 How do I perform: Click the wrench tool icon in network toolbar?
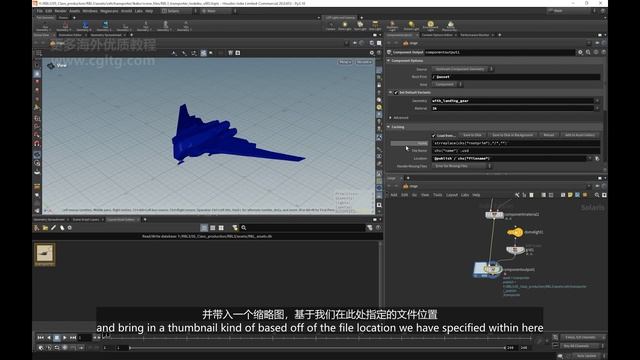point(517,195)
